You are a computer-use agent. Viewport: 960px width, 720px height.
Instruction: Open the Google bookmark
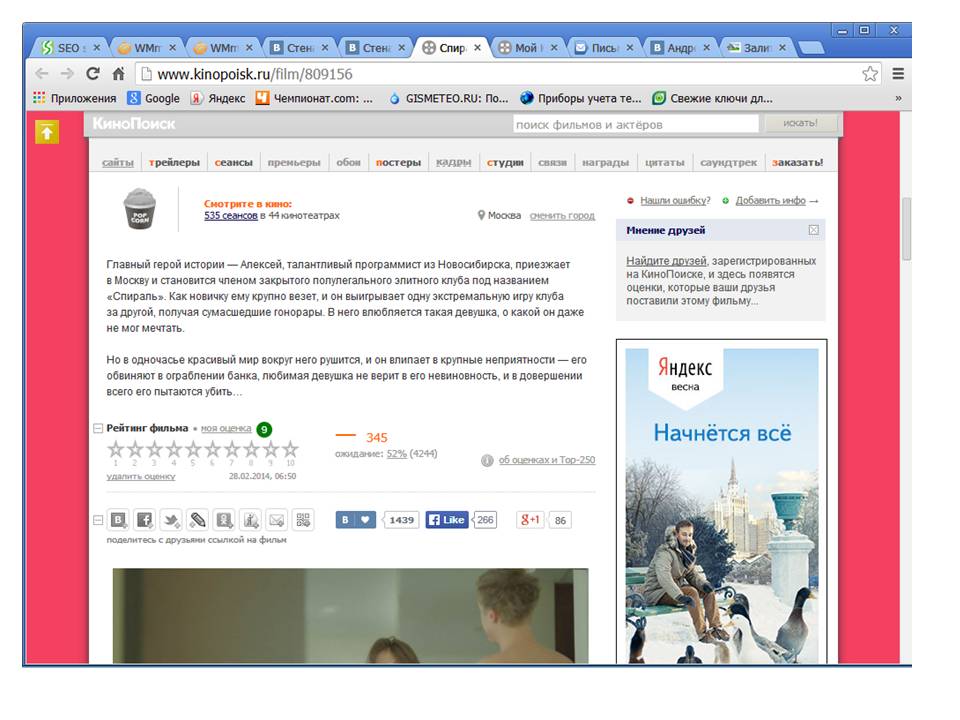[154, 98]
